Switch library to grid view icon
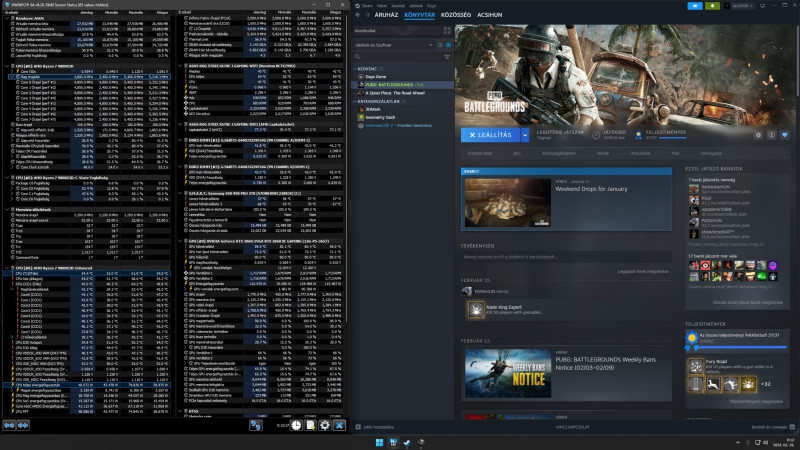 pos(447,31)
